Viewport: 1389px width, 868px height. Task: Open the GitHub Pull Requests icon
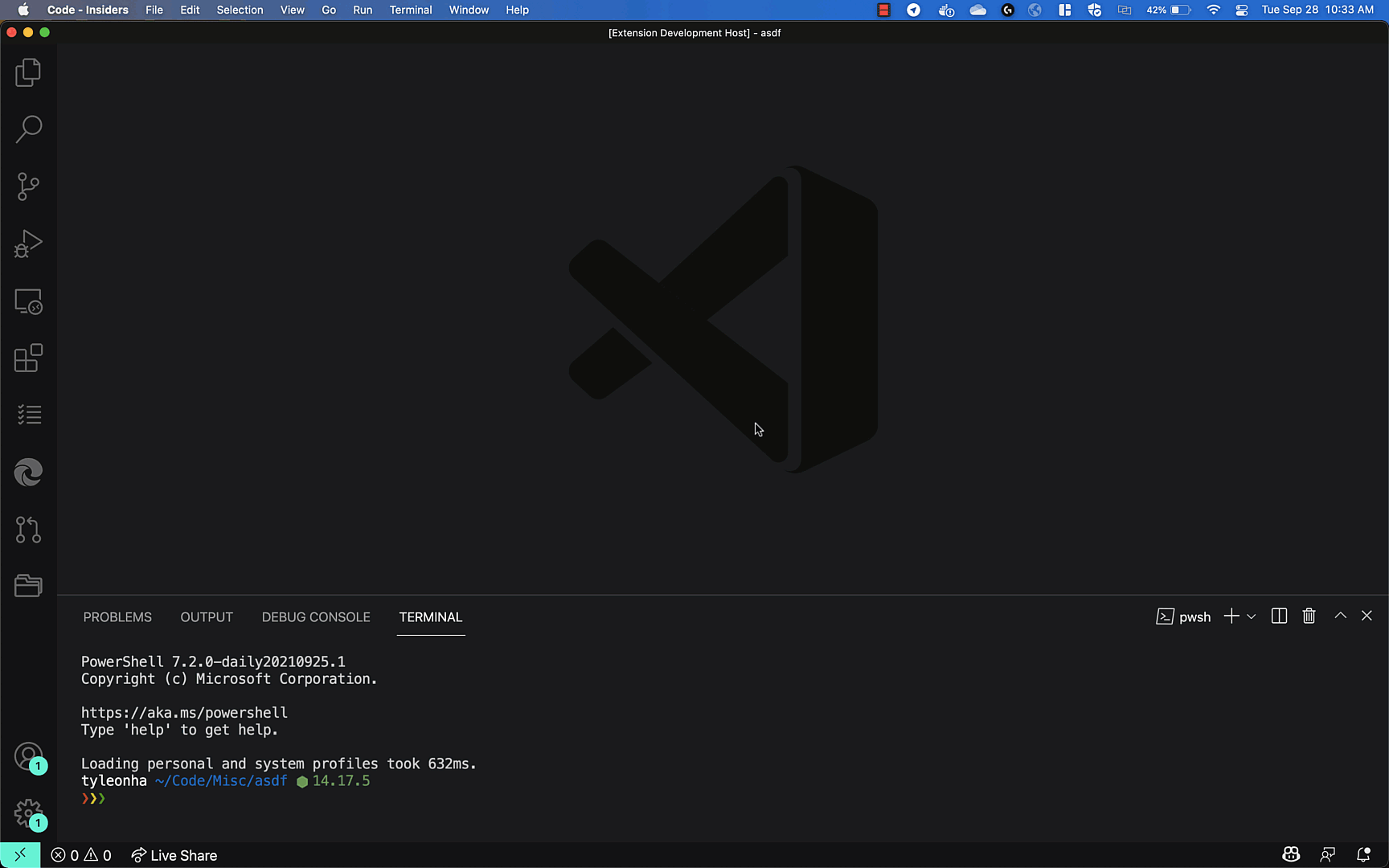click(28, 530)
